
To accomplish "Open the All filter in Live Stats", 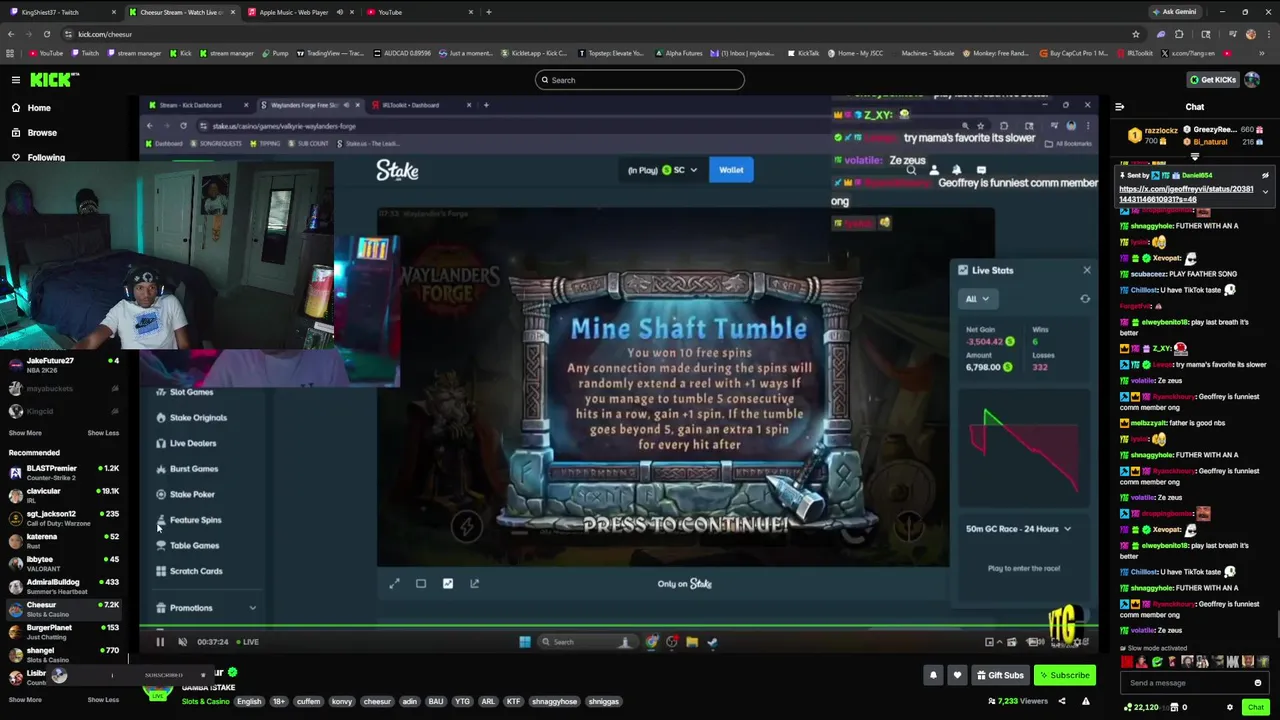I will [x=976, y=299].
